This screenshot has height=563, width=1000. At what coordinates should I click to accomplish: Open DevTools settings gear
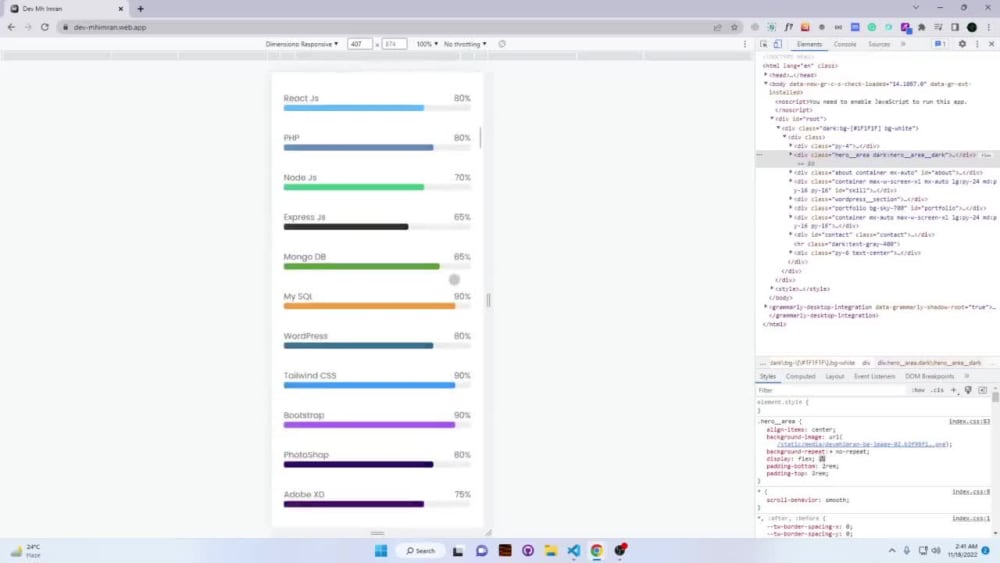coord(962,44)
